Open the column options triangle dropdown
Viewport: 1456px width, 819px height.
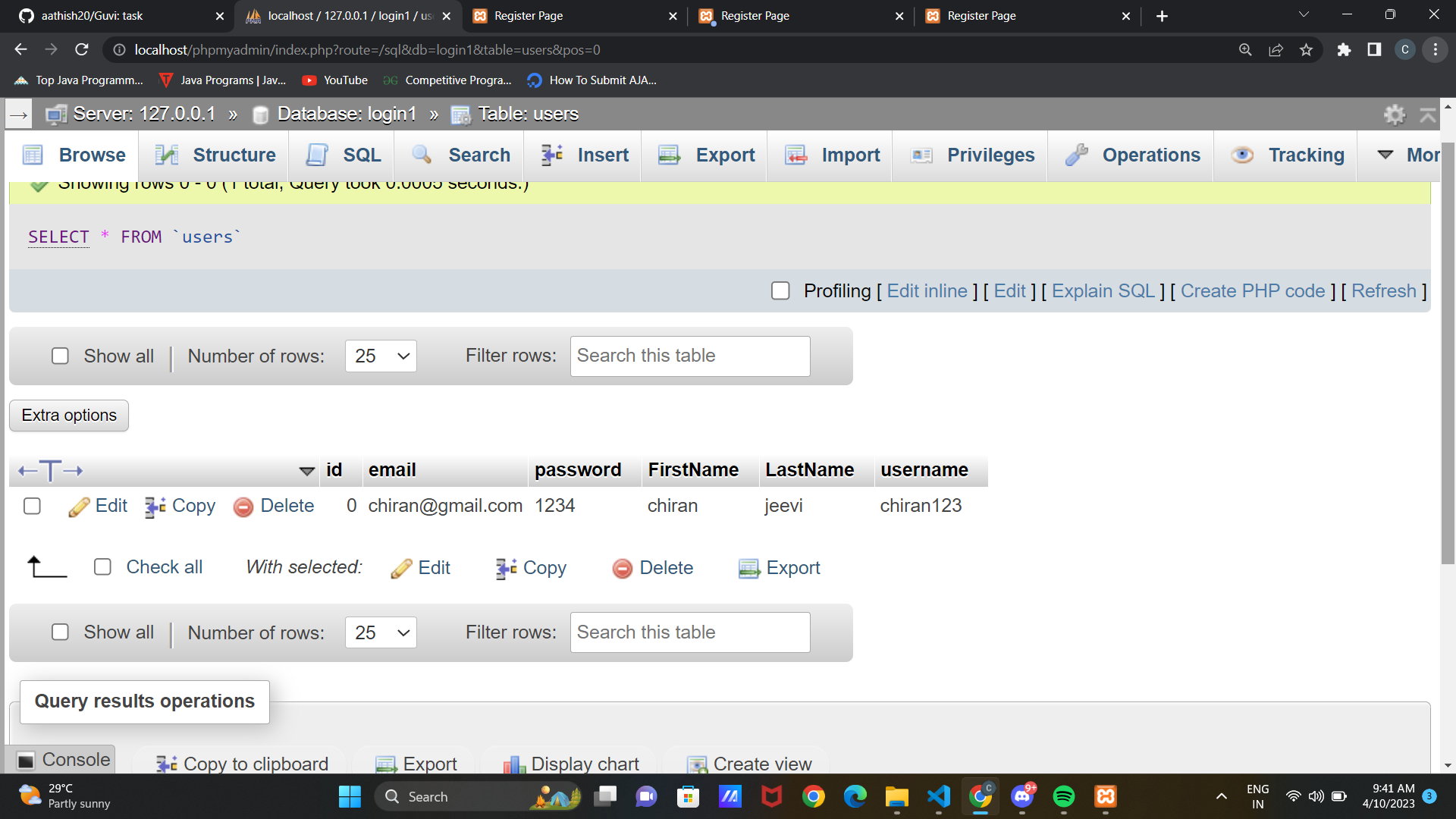coord(306,471)
